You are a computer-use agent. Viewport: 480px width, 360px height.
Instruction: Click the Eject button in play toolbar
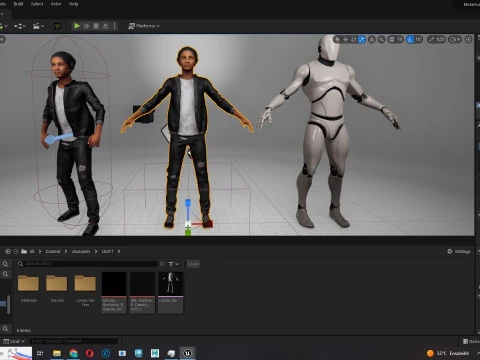[105, 26]
